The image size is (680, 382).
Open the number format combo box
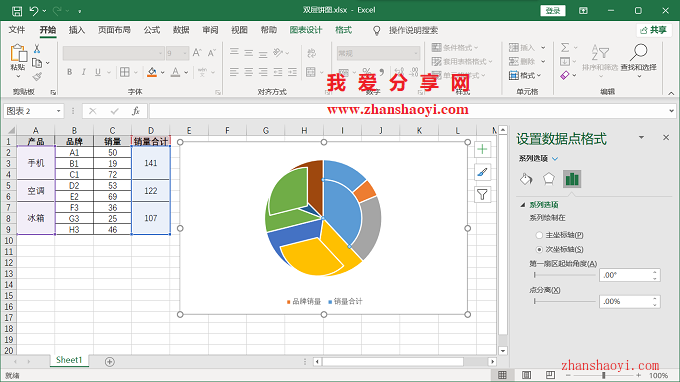379,53
